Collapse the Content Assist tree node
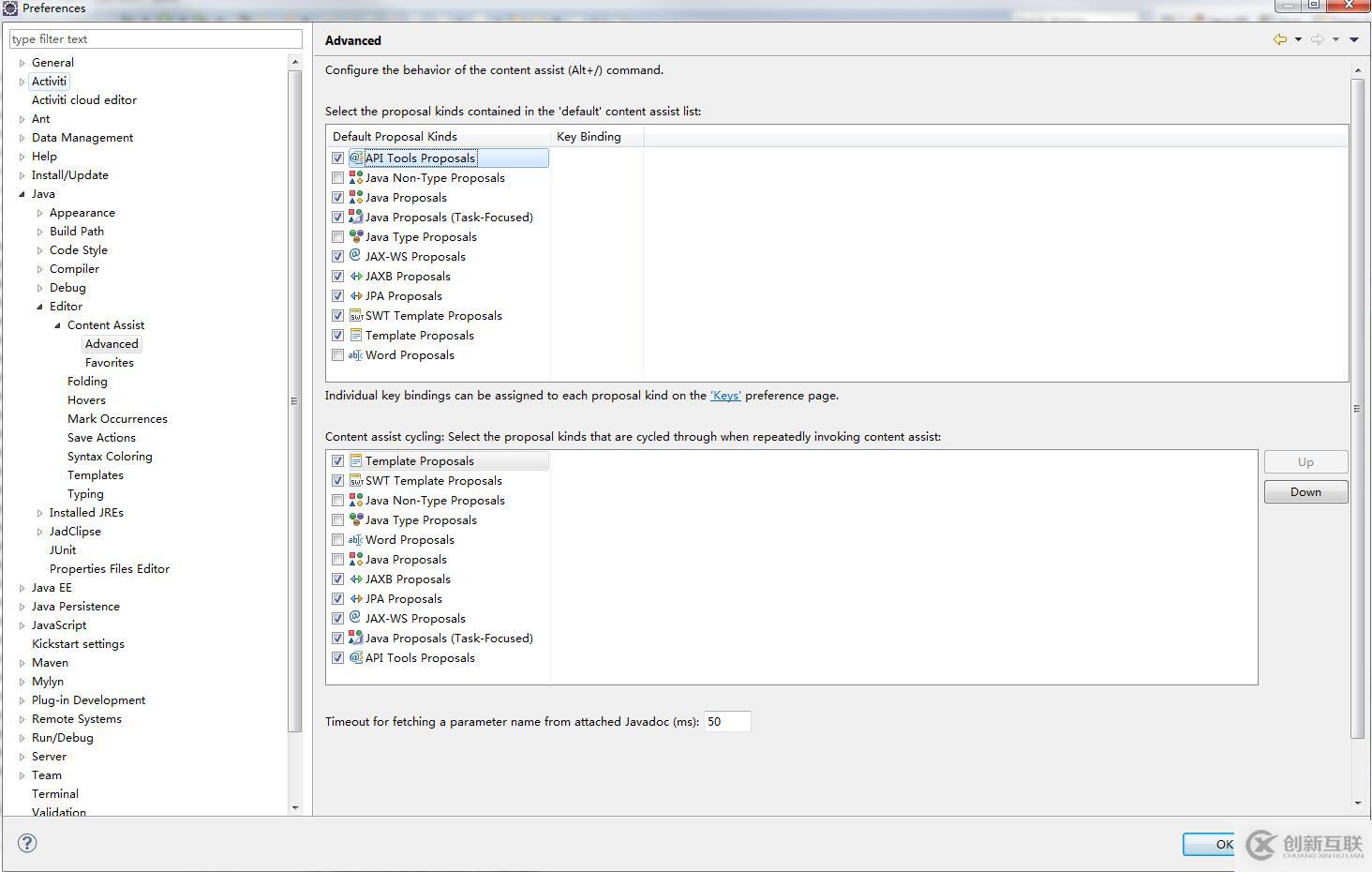The image size is (1372, 872). [57, 325]
